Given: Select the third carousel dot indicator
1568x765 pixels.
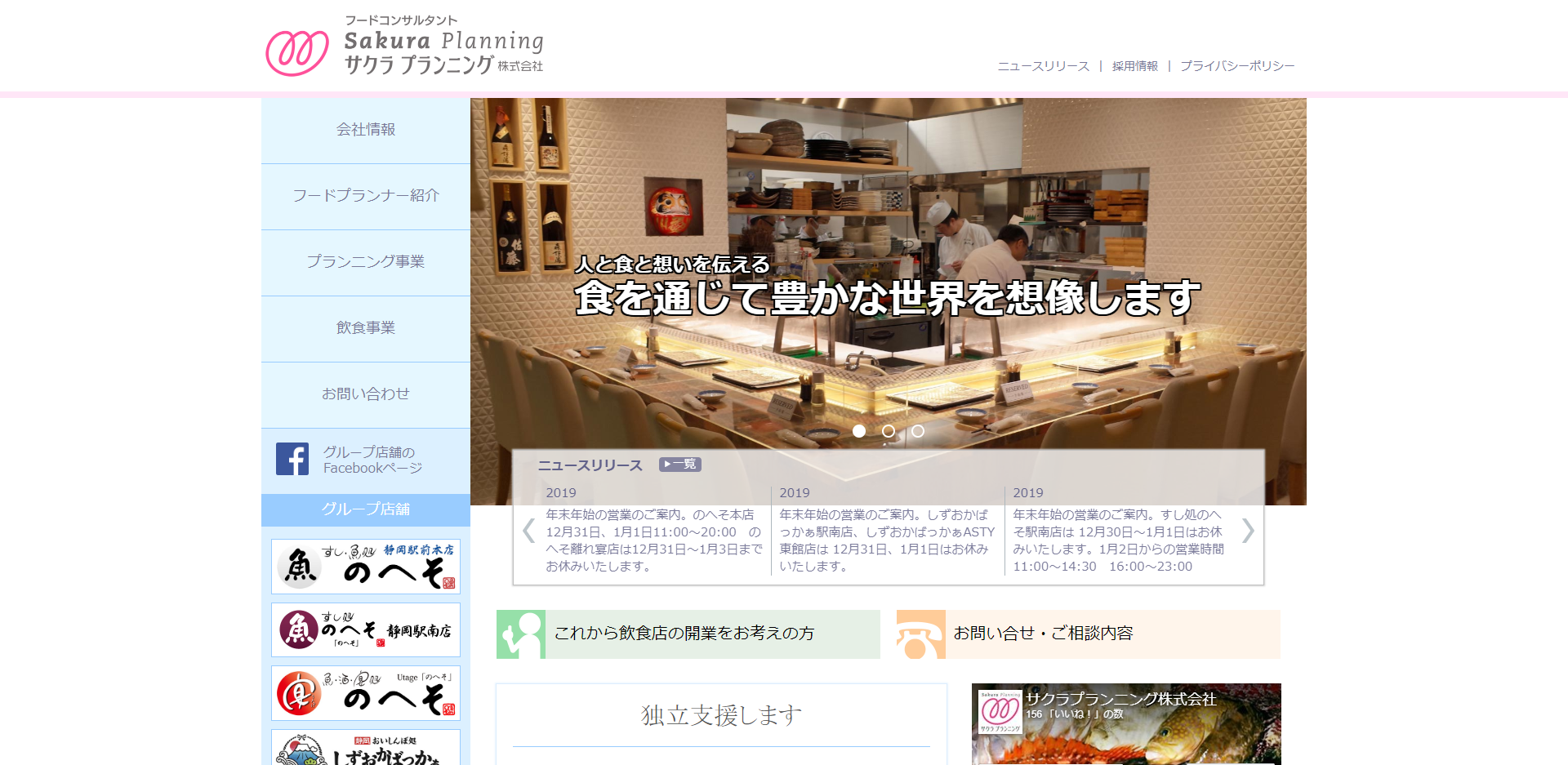Looking at the screenshot, I should 918,431.
